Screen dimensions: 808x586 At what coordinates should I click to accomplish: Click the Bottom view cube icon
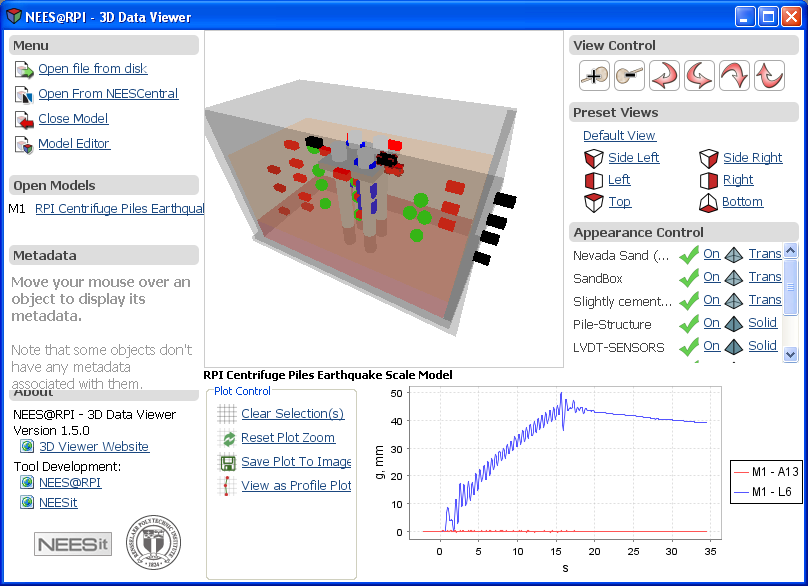(709, 203)
